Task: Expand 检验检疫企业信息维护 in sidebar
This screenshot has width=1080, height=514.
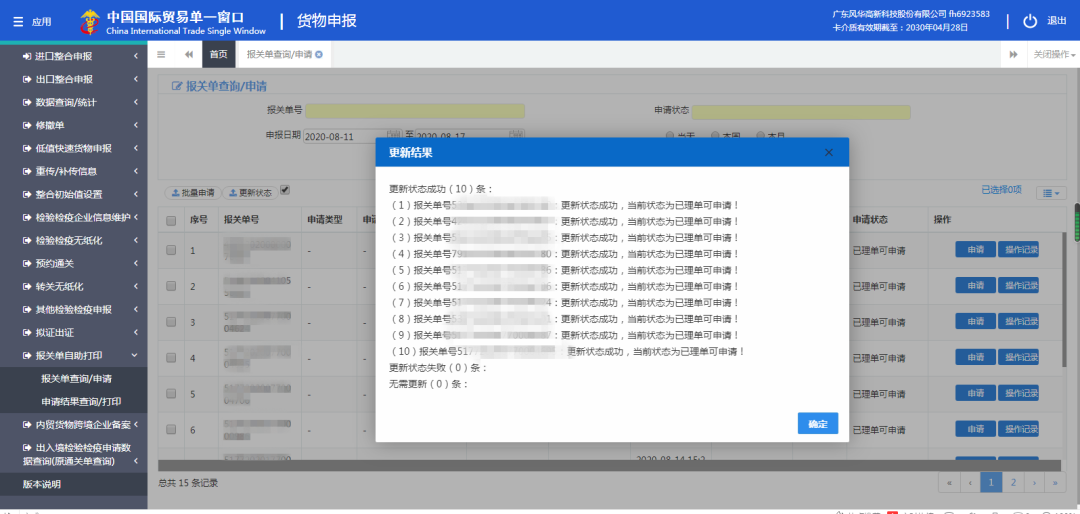Action: (x=74, y=217)
